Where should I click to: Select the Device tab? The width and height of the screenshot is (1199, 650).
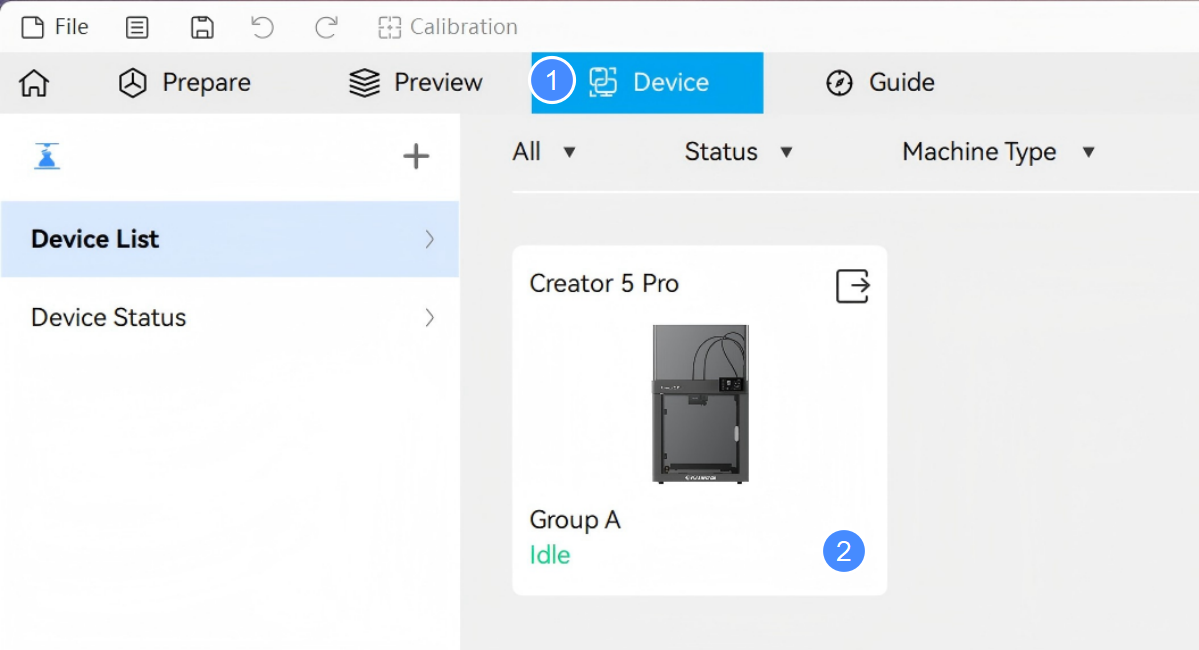647,83
